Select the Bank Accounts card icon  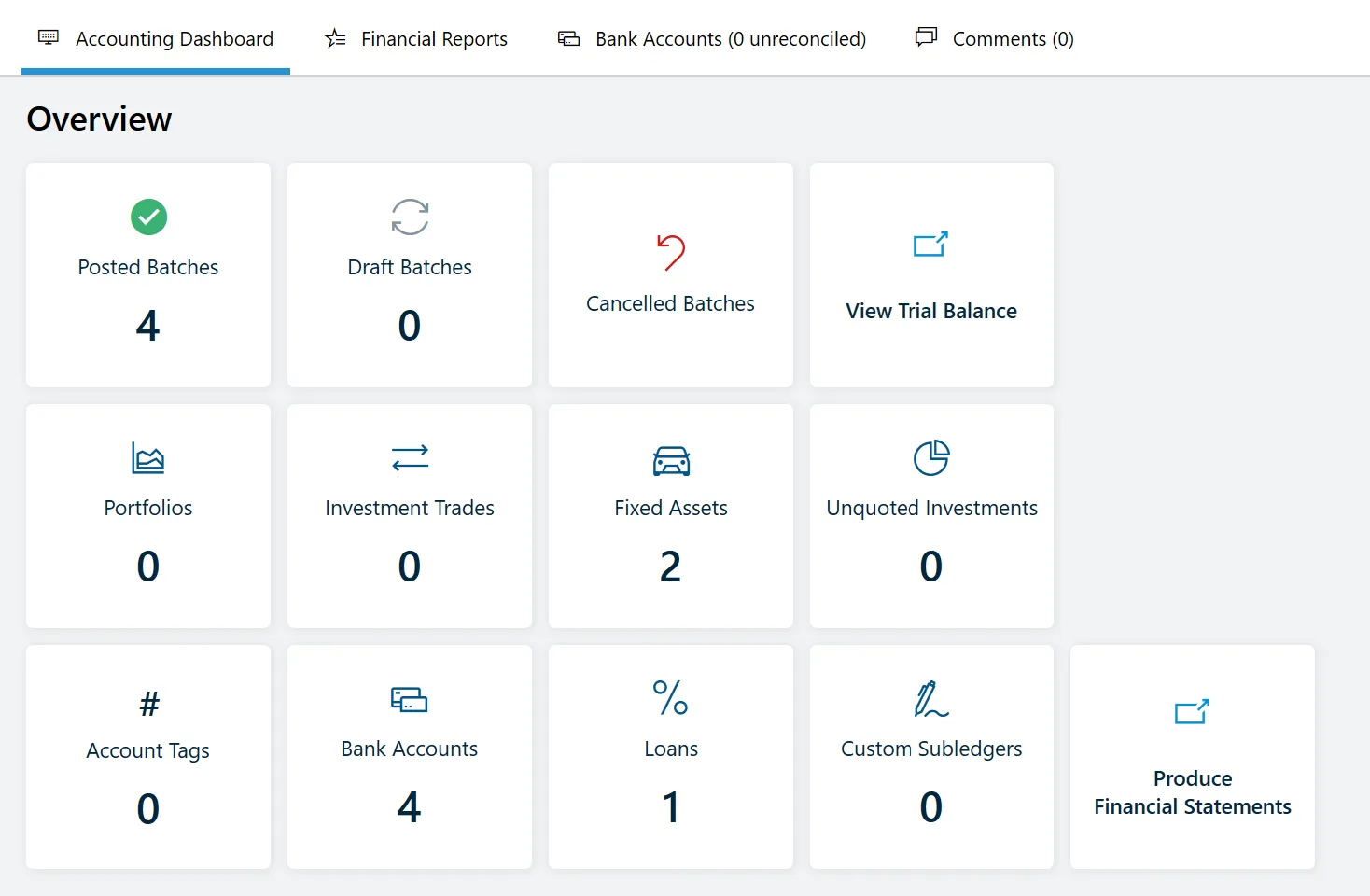(x=409, y=699)
